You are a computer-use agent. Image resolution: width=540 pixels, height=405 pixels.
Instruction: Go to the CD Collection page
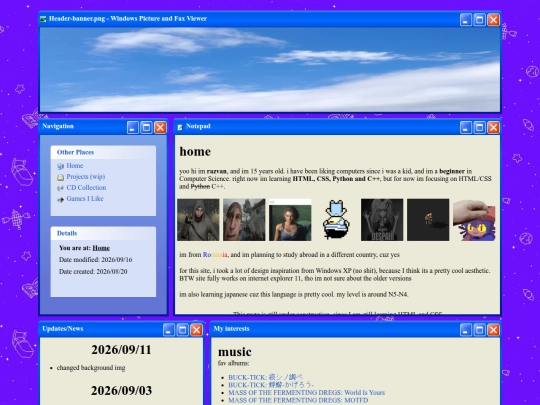tap(86, 188)
